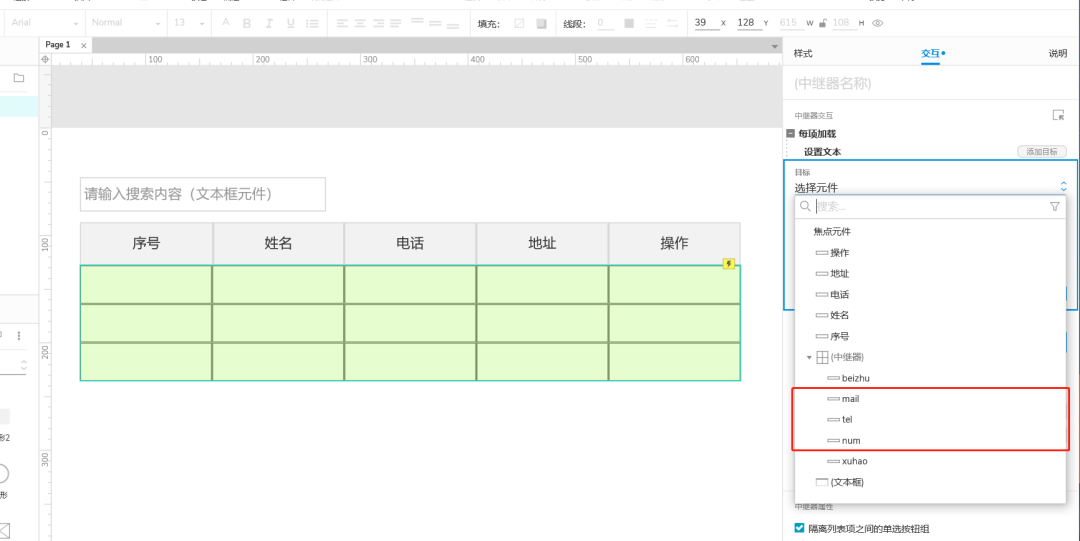This screenshot has width=1080, height=541.
Task: Toggle italic formatting
Action: pyautogui.click(x=269, y=23)
